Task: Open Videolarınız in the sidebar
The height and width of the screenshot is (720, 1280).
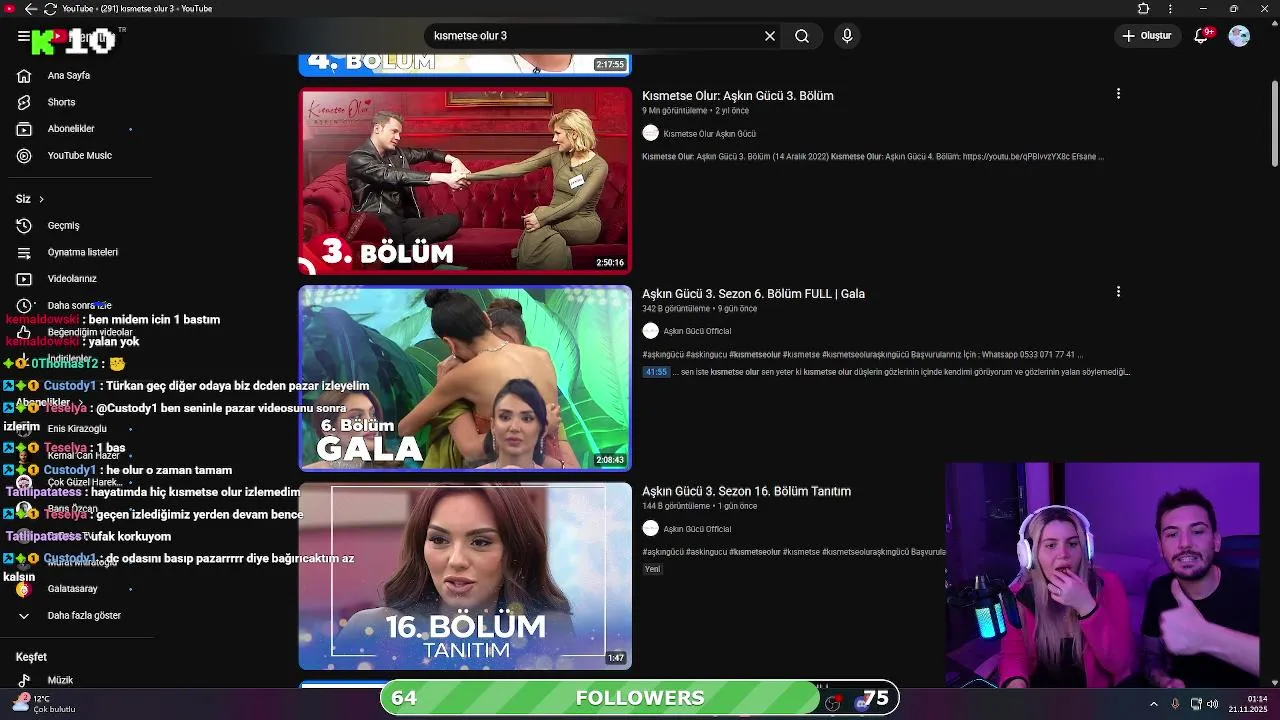Action: click(72, 279)
